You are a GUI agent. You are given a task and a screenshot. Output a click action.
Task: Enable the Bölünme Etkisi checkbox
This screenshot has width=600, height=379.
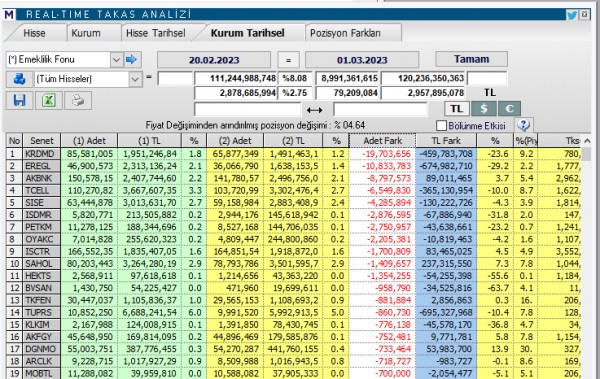click(x=442, y=125)
